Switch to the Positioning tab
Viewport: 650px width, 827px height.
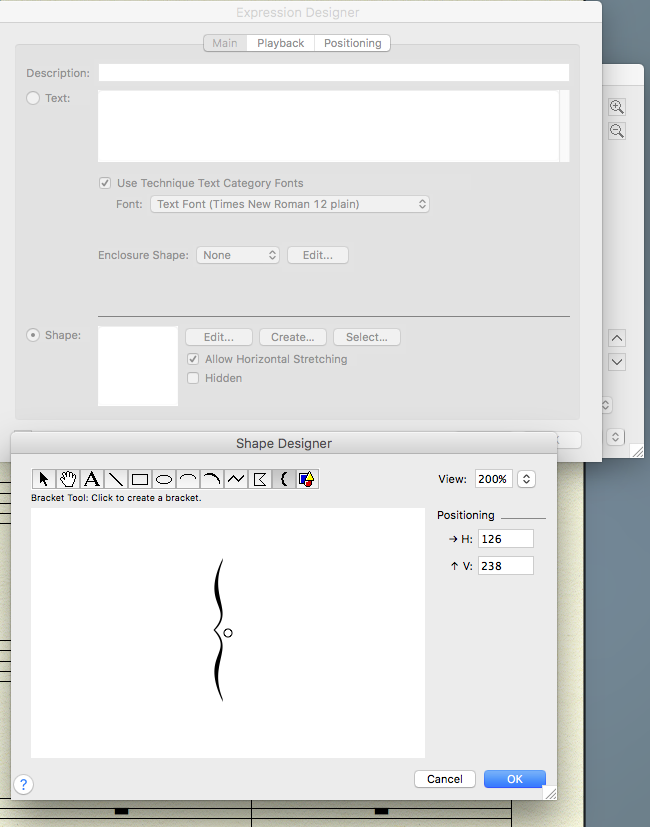tap(352, 43)
